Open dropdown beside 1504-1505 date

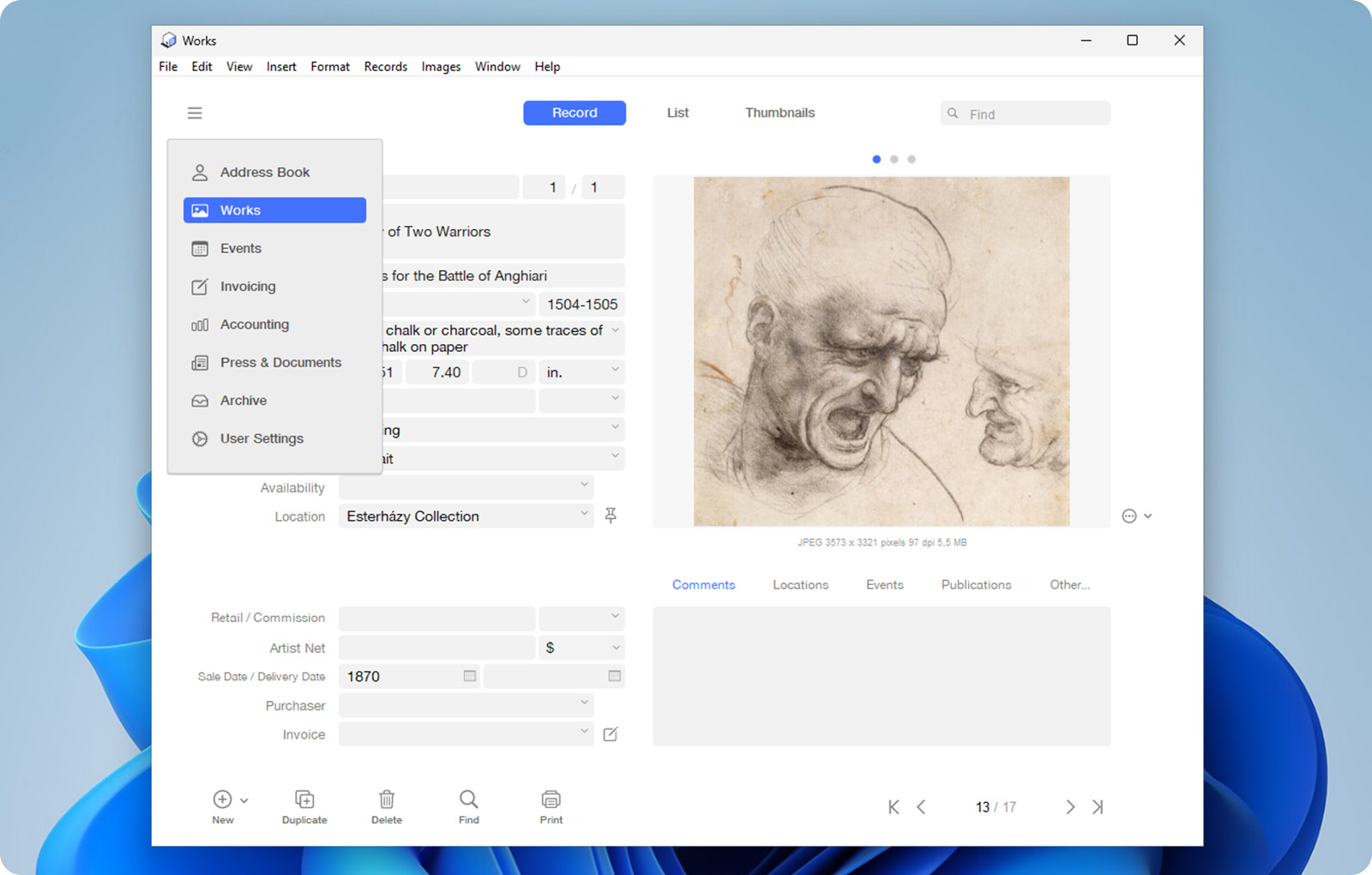[526, 302]
